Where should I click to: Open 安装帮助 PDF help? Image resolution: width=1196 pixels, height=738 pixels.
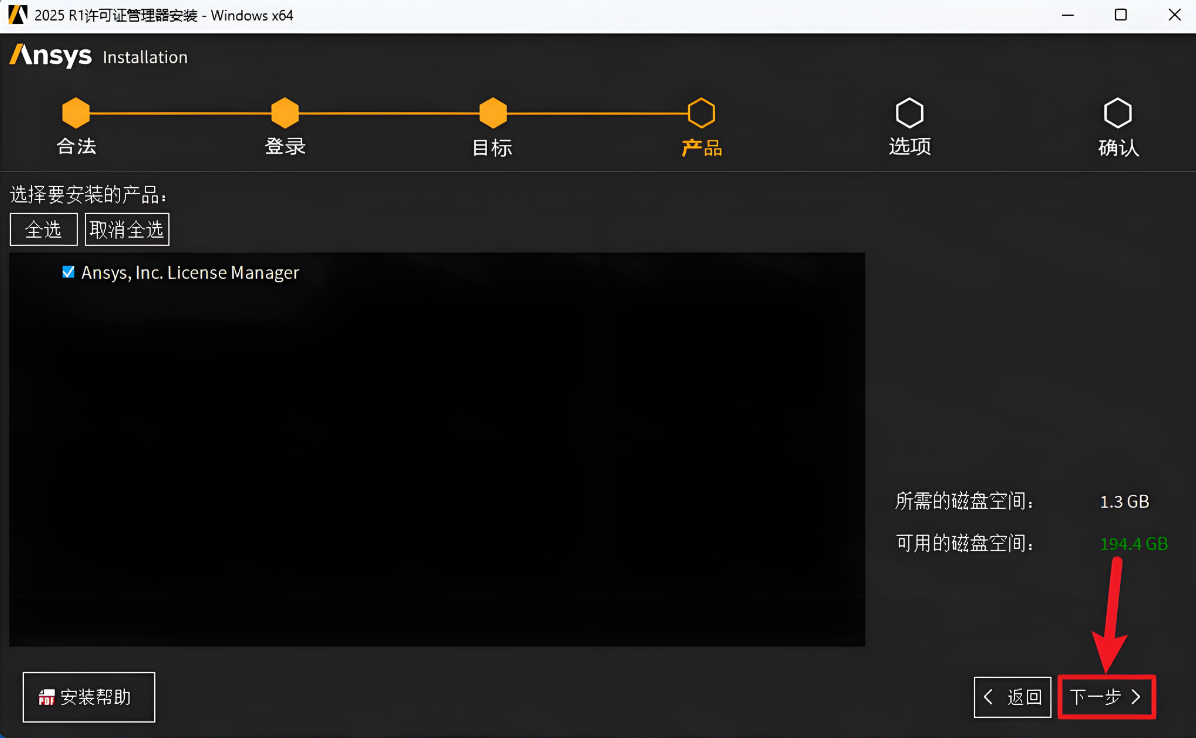[88, 697]
